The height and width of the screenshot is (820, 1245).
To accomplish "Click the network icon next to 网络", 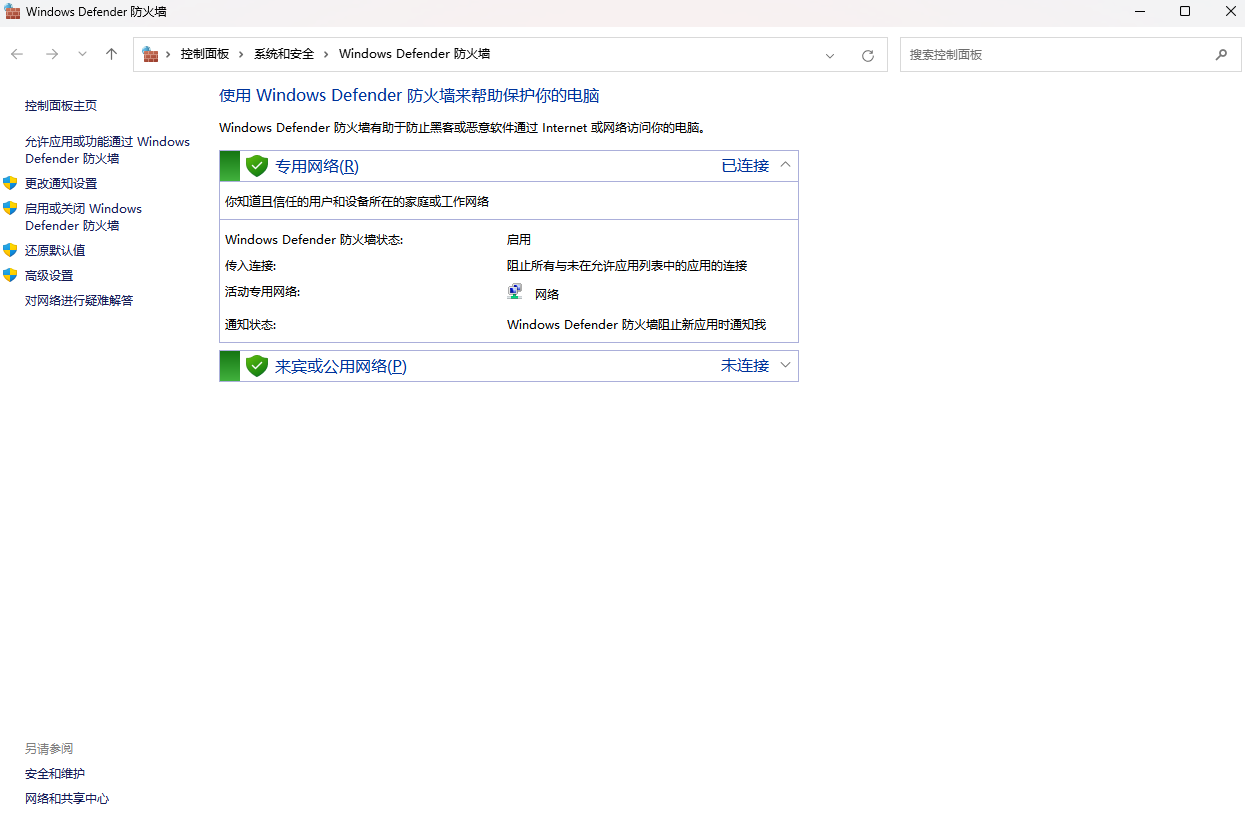I will point(515,292).
